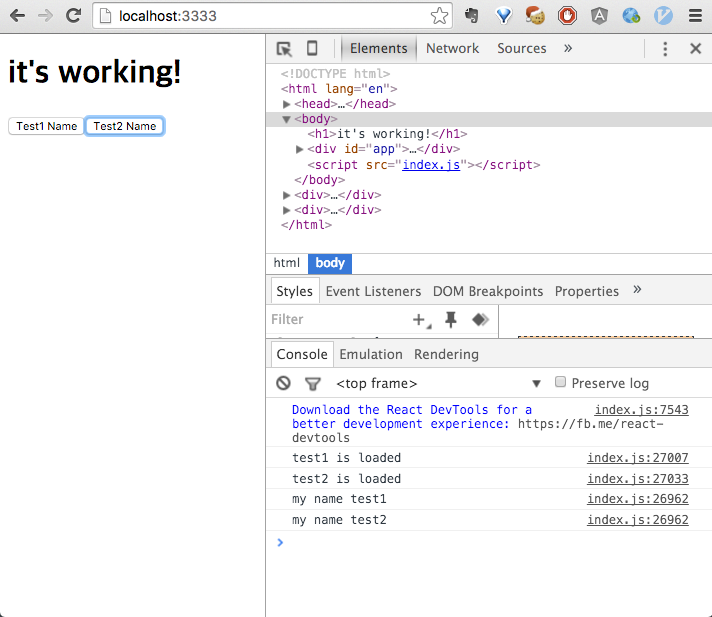The width and height of the screenshot is (712, 617).
Task: Click the animation diamond icon in Styles
Action: pyautogui.click(x=480, y=320)
